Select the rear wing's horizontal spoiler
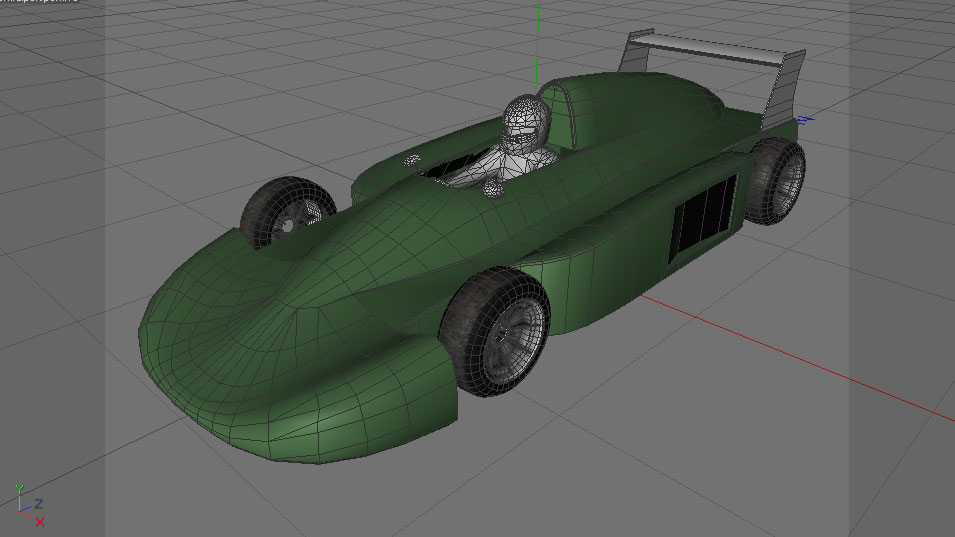This screenshot has height=537, width=955. click(x=711, y=46)
